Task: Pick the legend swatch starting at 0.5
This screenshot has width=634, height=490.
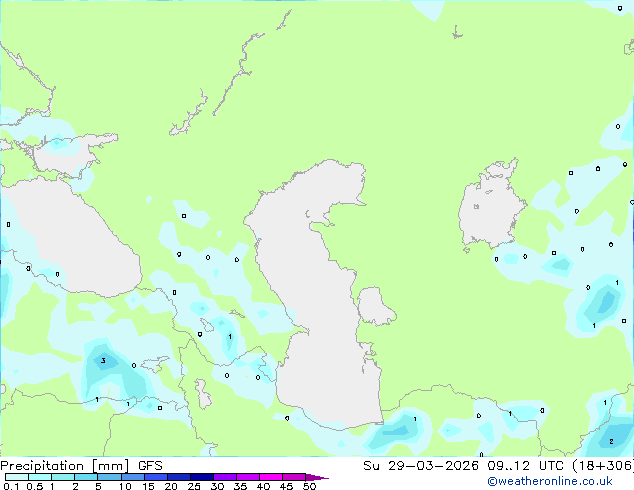Action: click(40, 477)
